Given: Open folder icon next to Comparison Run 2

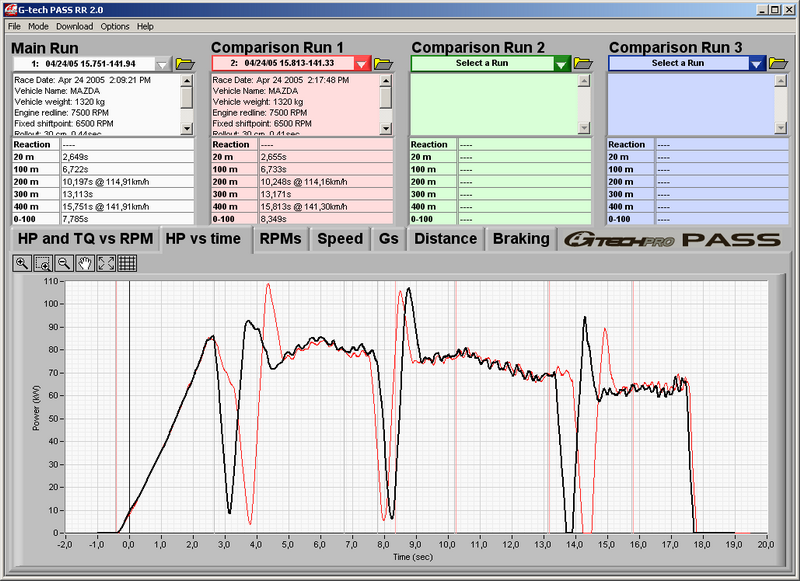Looking at the screenshot, I should (583, 63).
